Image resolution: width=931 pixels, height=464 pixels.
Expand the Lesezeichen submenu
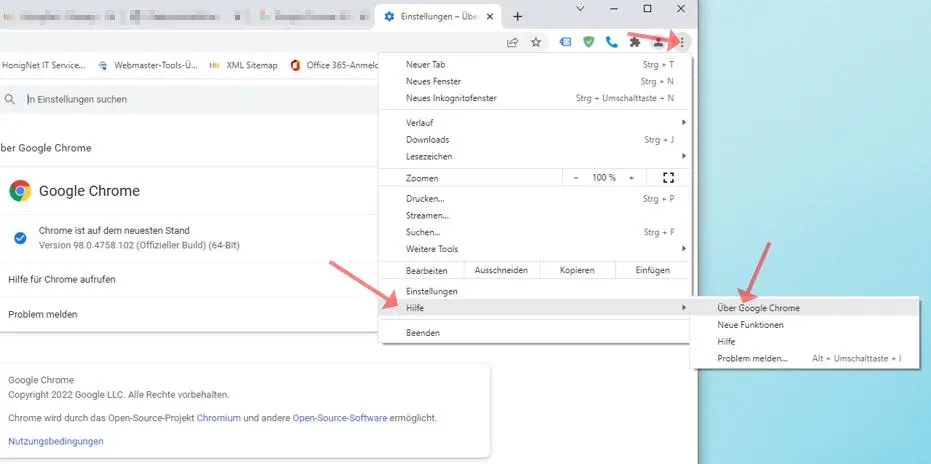pyautogui.click(x=534, y=156)
